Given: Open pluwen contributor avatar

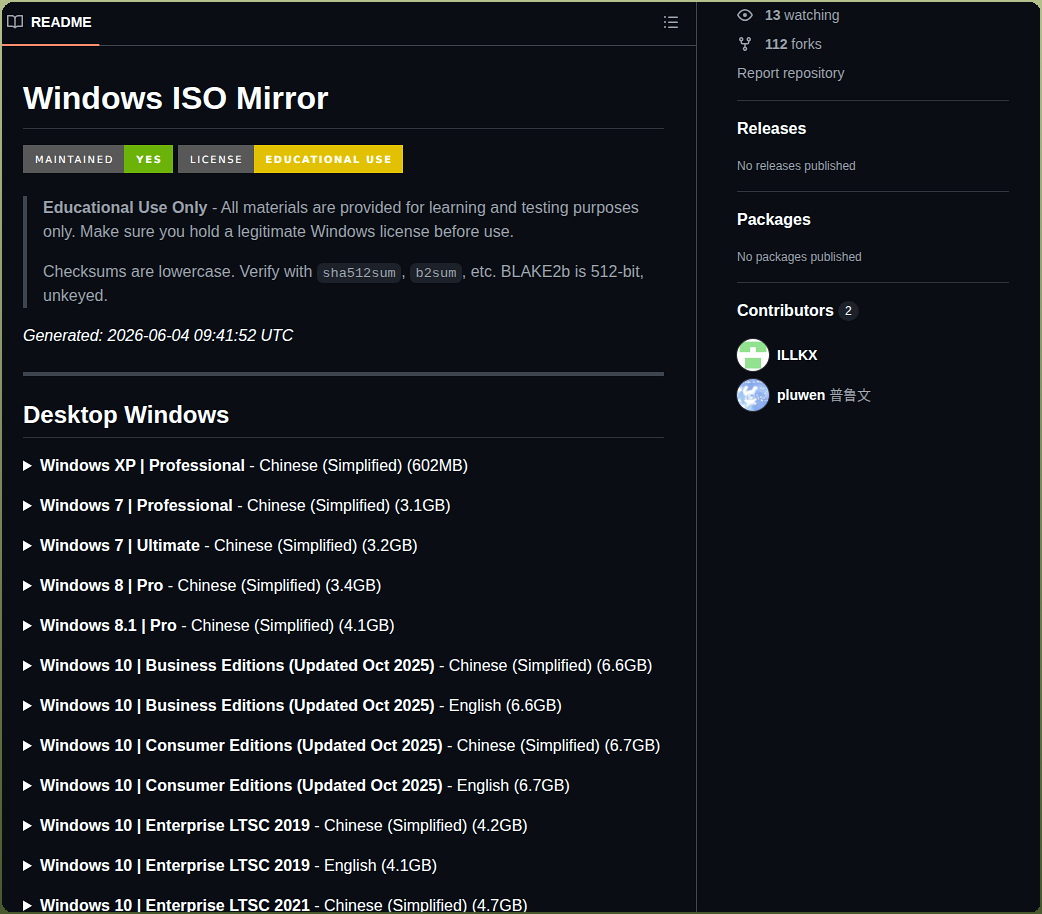Looking at the screenshot, I should tap(753, 395).
